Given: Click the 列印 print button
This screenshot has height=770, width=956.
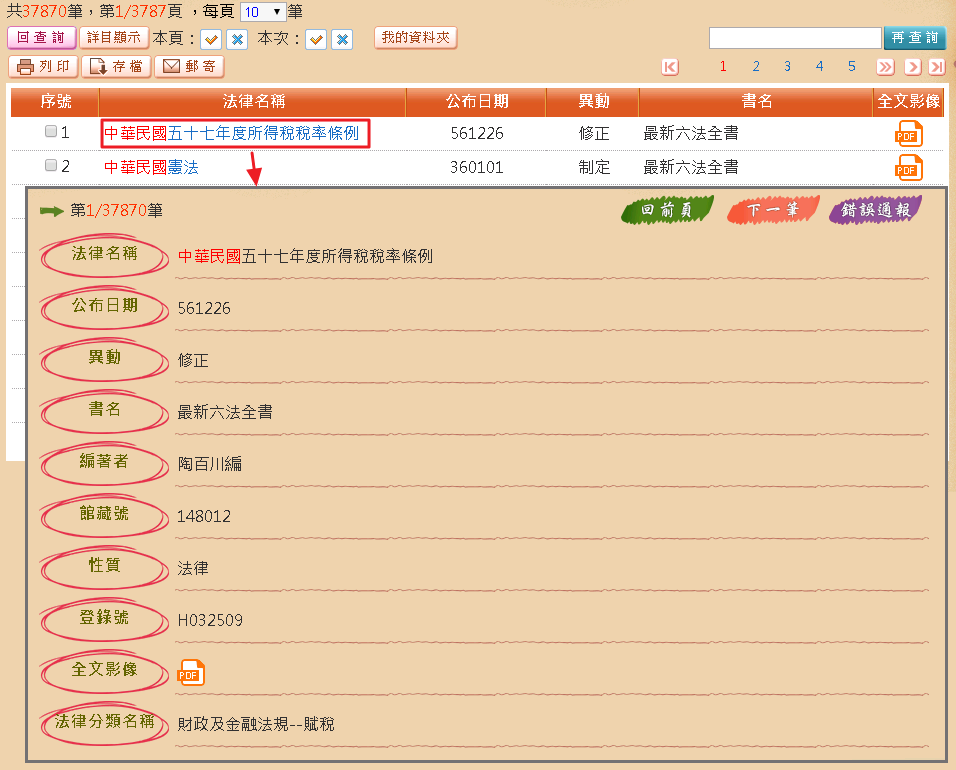Looking at the screenshot, I should pos(43,67).
